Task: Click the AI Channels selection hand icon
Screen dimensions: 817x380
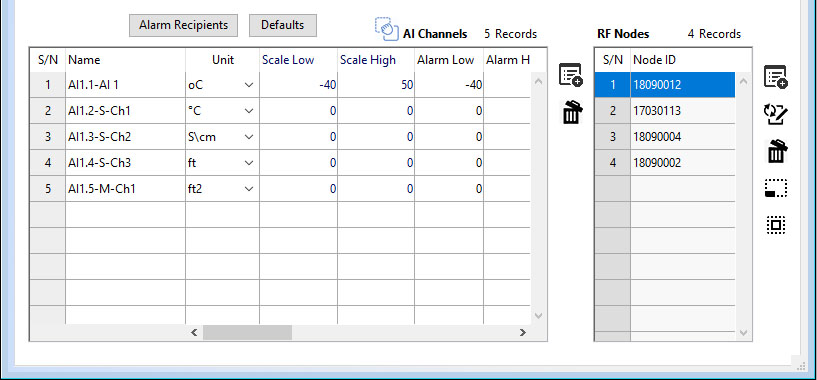Action: pyautogui.click(x=386, y=29)
